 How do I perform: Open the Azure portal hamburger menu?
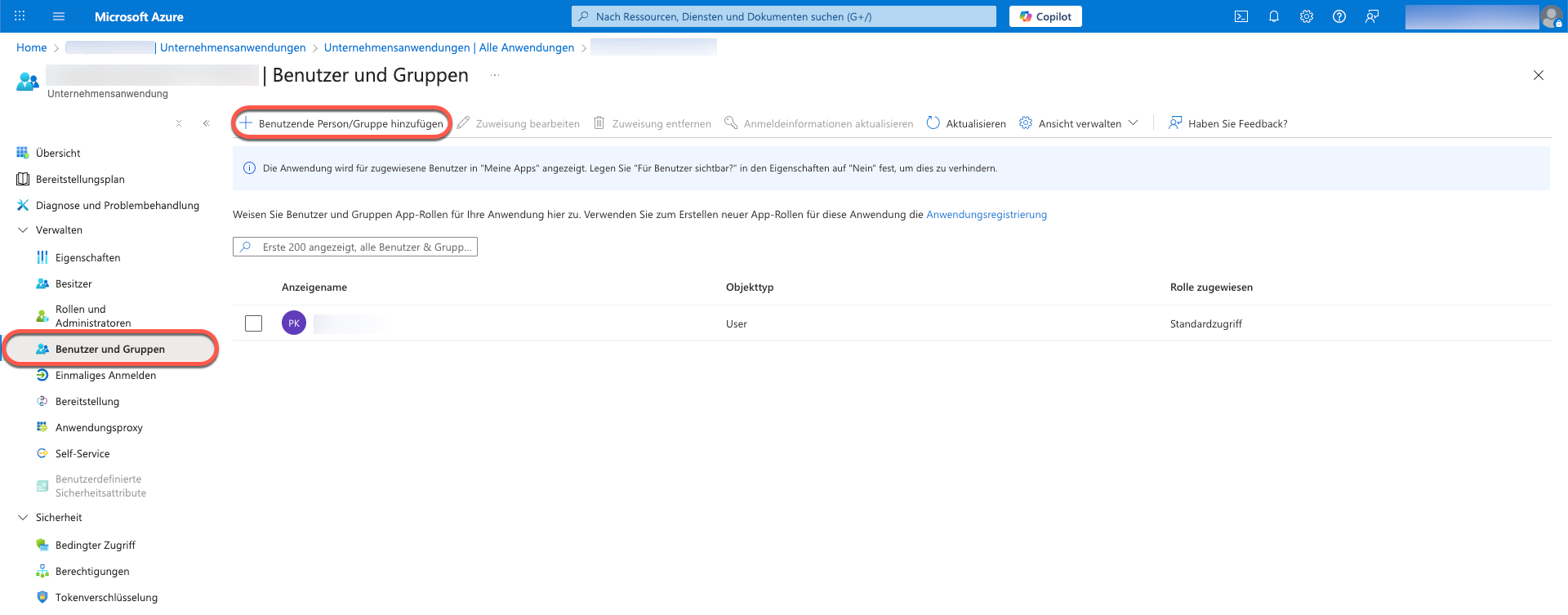tap(59, 16)
